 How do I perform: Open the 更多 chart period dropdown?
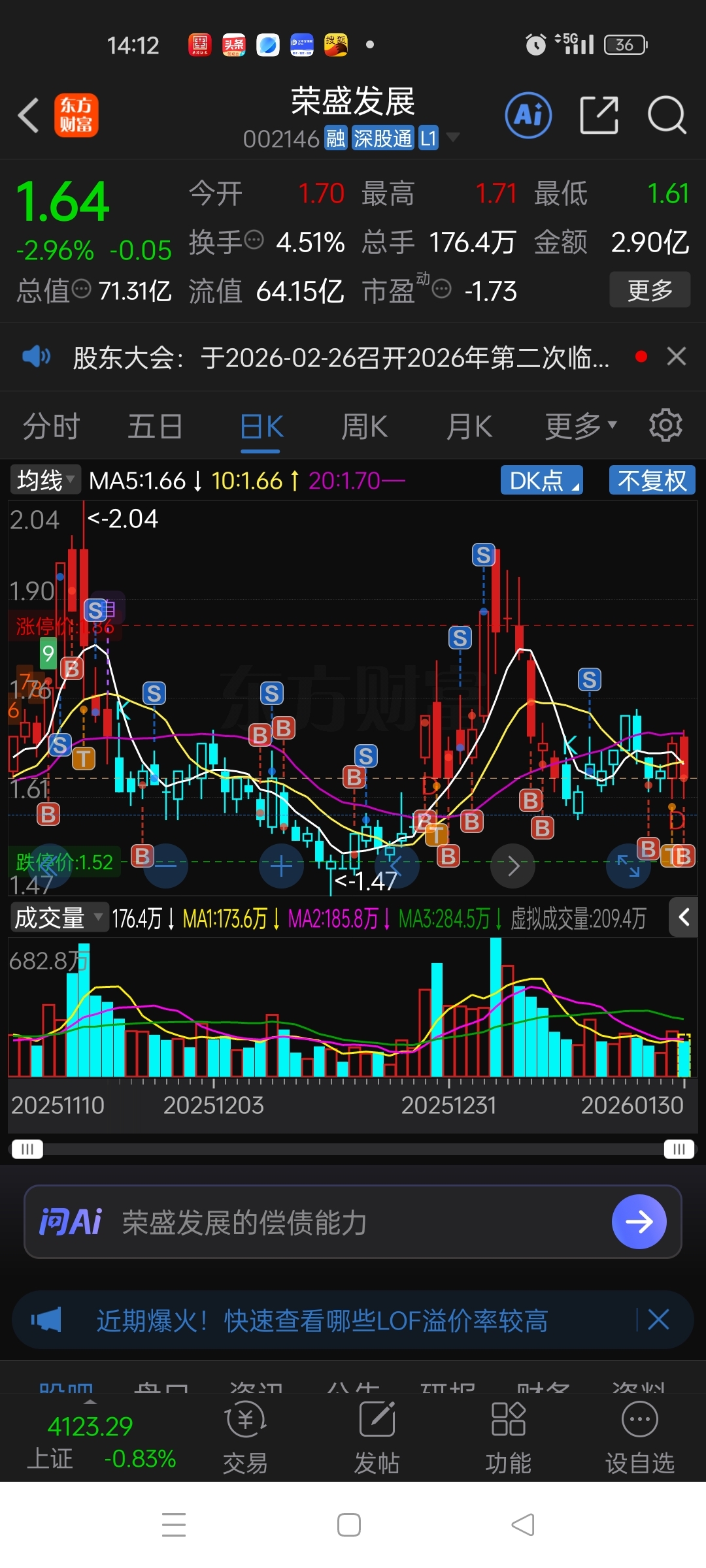coord(581,427)
